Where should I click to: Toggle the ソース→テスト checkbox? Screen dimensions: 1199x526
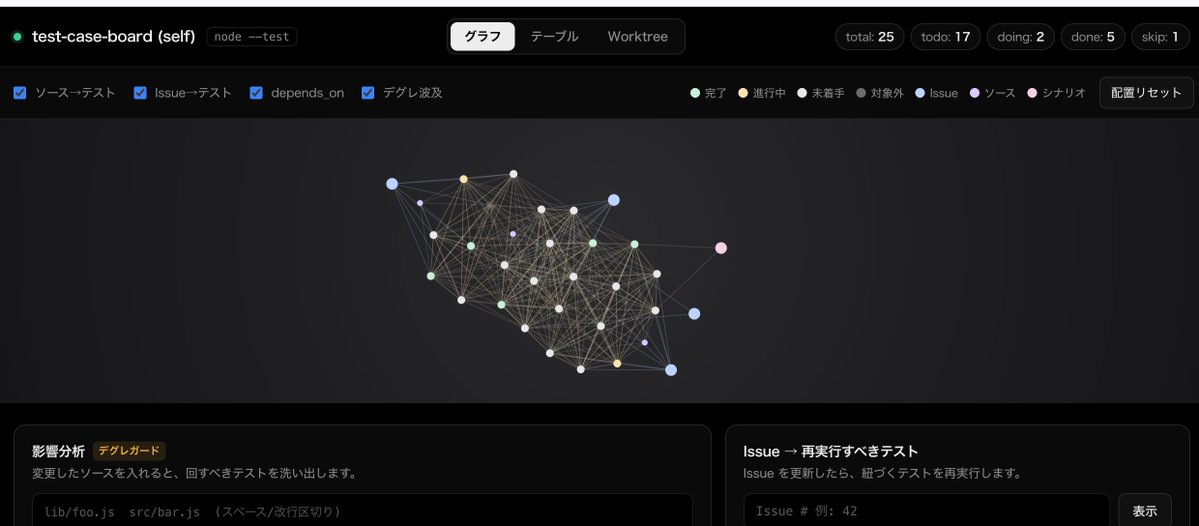click(x=20, y=93)
